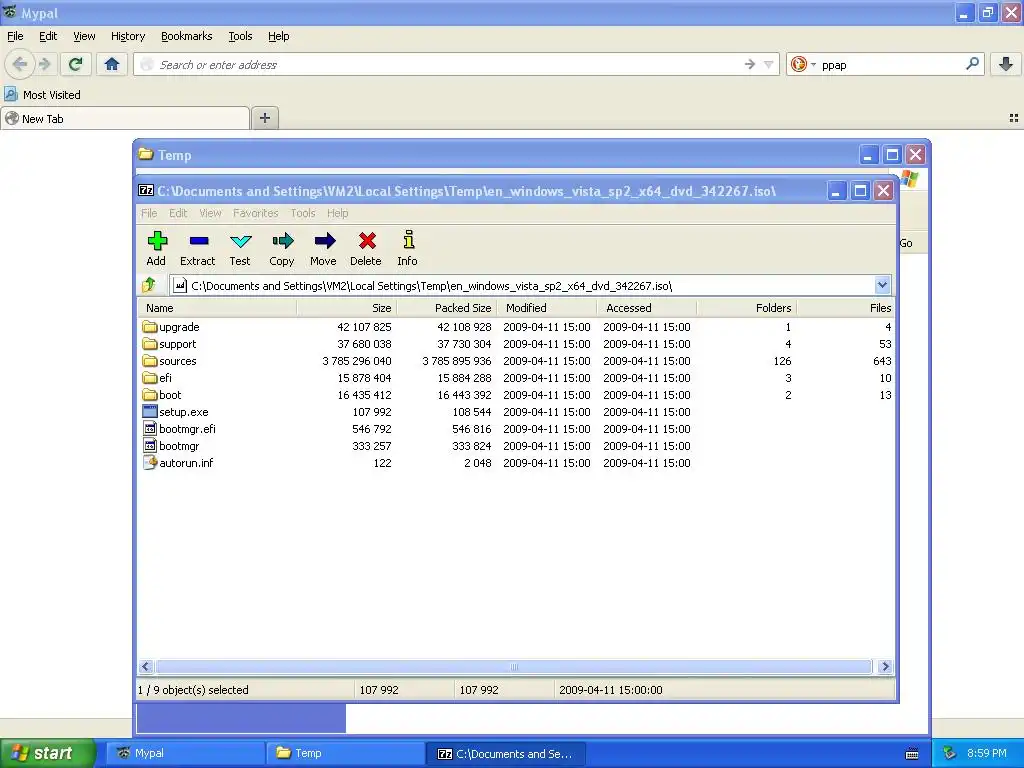This screenshot has height=768, width=1024.
Task: Open the Most Visited bookmarks button
Action: (x=42, y=95)
